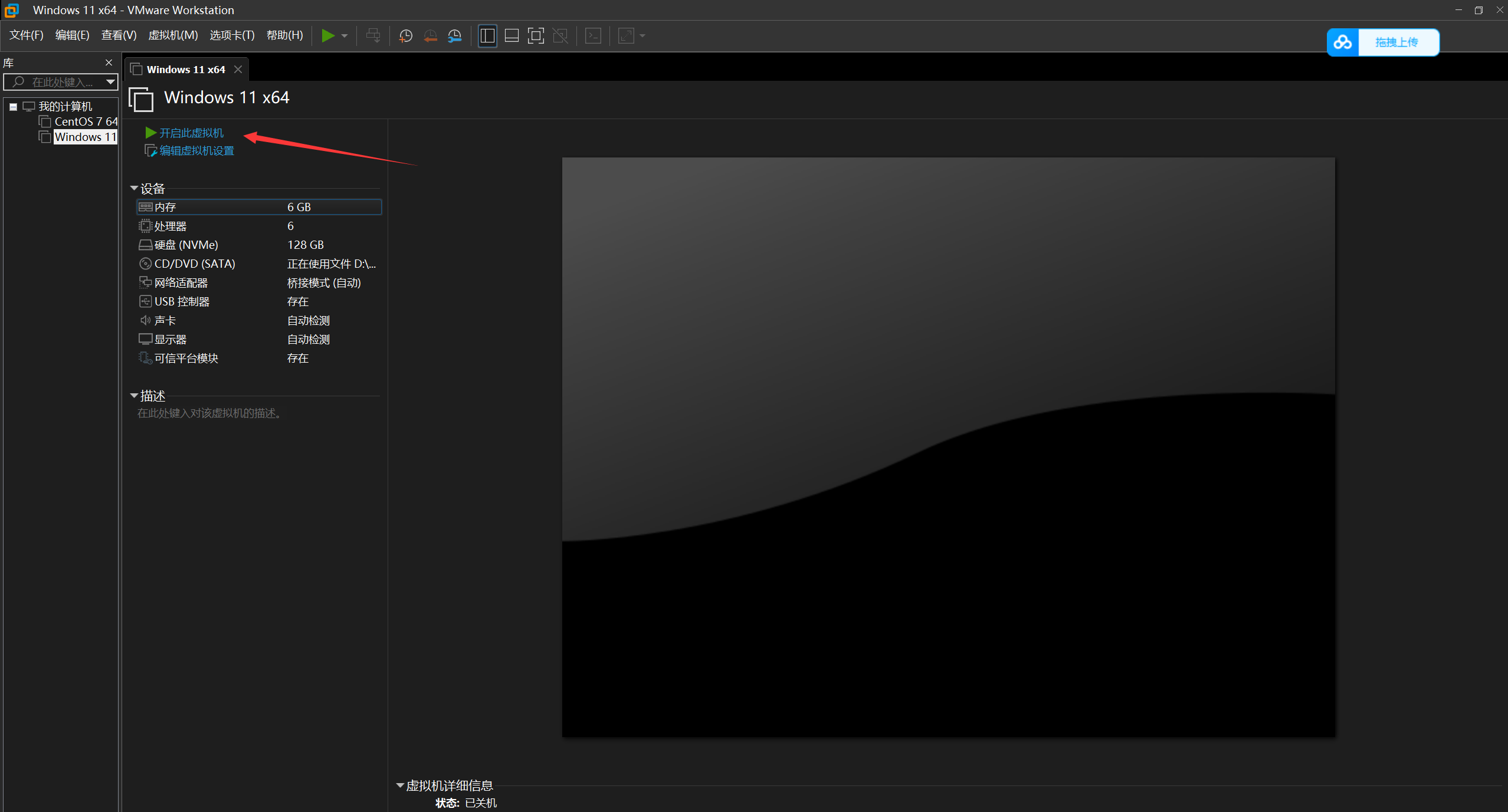Screen dimensions: 1508x812
Task: Open the snapshot manager wrench-clock icon
Action: [455, 36]
